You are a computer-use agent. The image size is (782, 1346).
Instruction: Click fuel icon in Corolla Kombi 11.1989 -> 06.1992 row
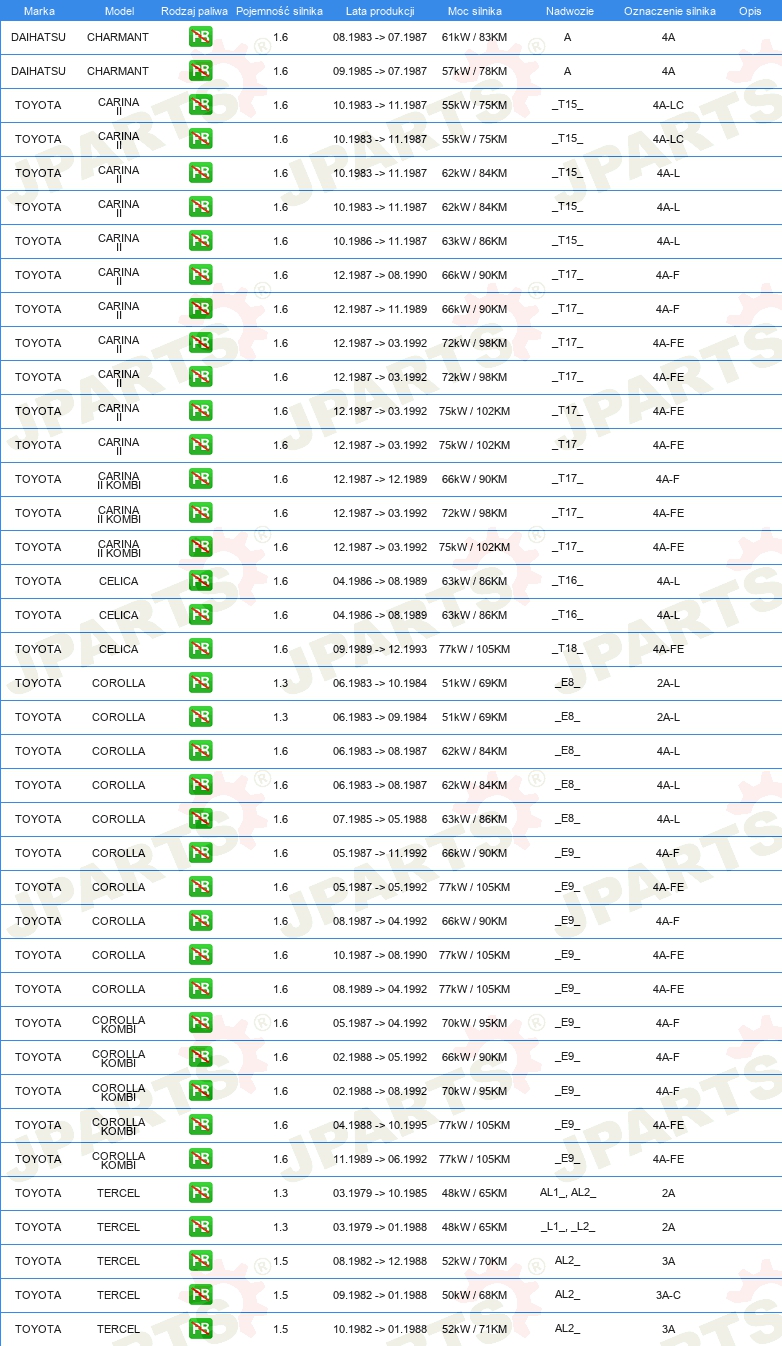coord(200,1159)
